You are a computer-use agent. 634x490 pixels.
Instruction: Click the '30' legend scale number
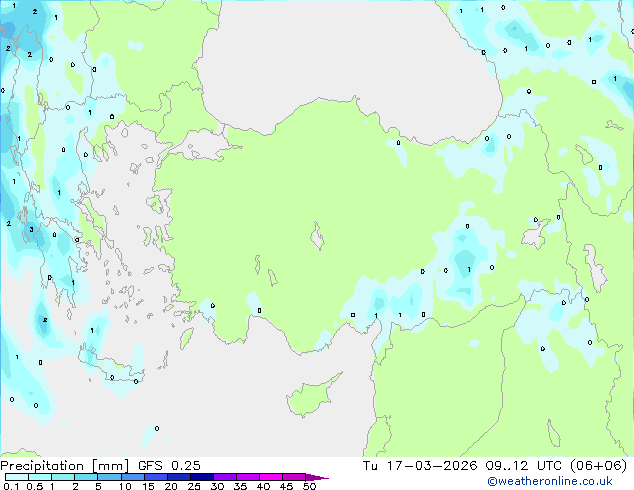coord(217,486)
